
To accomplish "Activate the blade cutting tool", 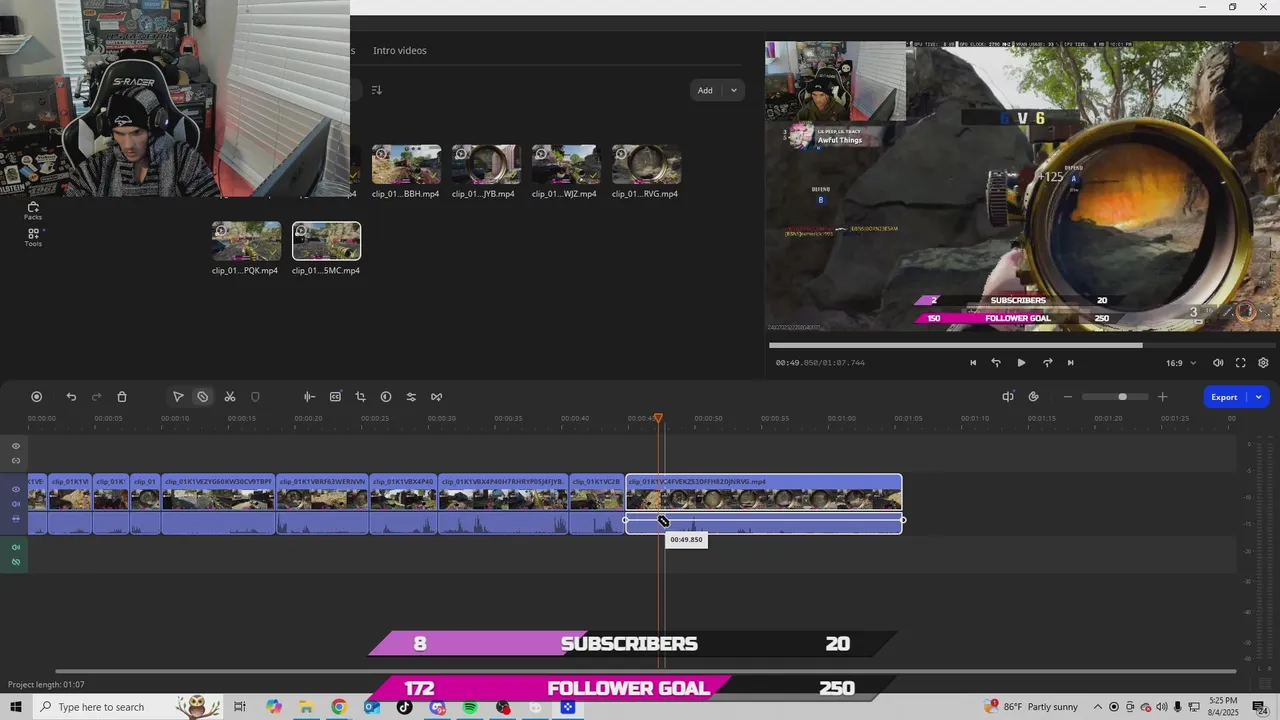I will click(203, 397).
